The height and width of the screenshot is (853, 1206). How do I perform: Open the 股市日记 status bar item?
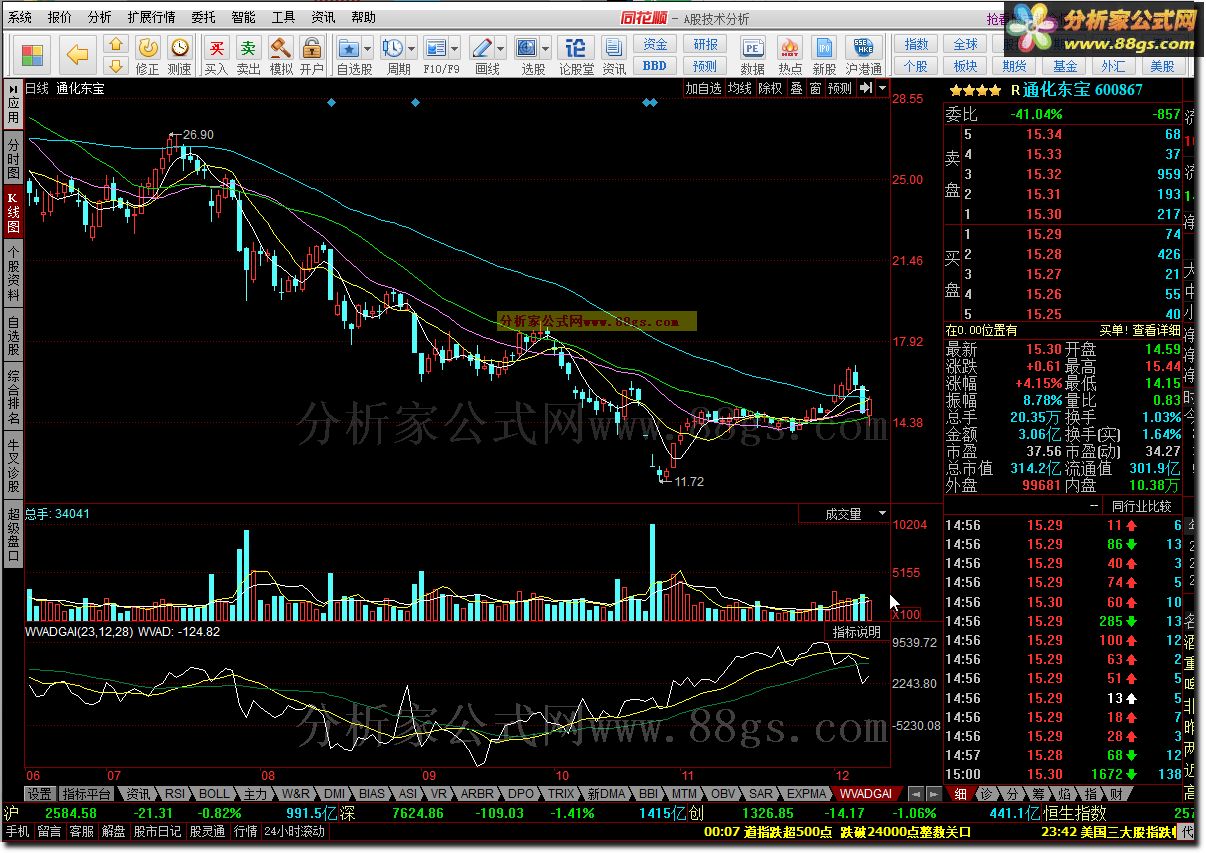pos(157,831)
